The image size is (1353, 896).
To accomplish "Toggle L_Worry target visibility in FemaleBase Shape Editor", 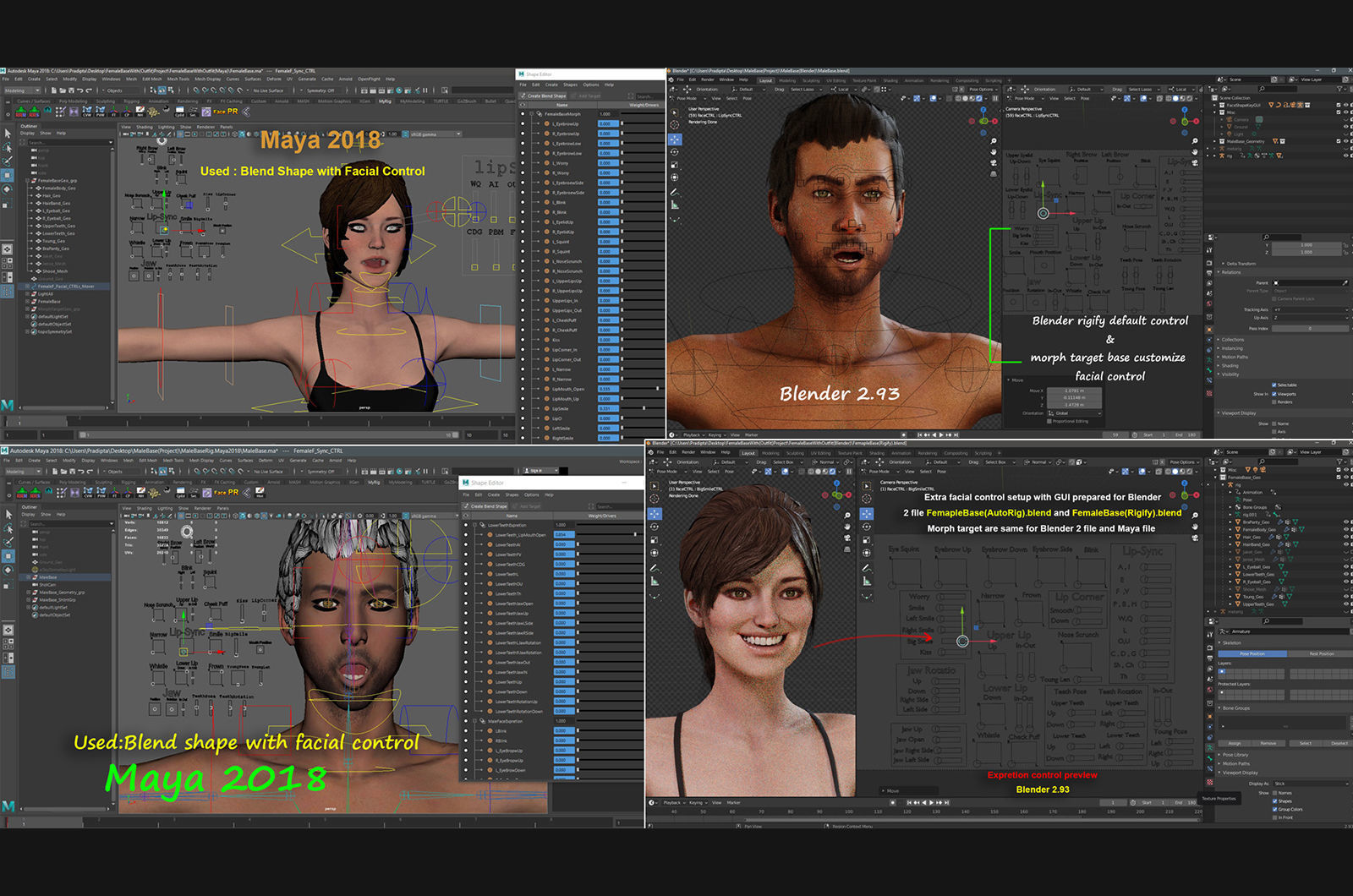I will point(523,163).
